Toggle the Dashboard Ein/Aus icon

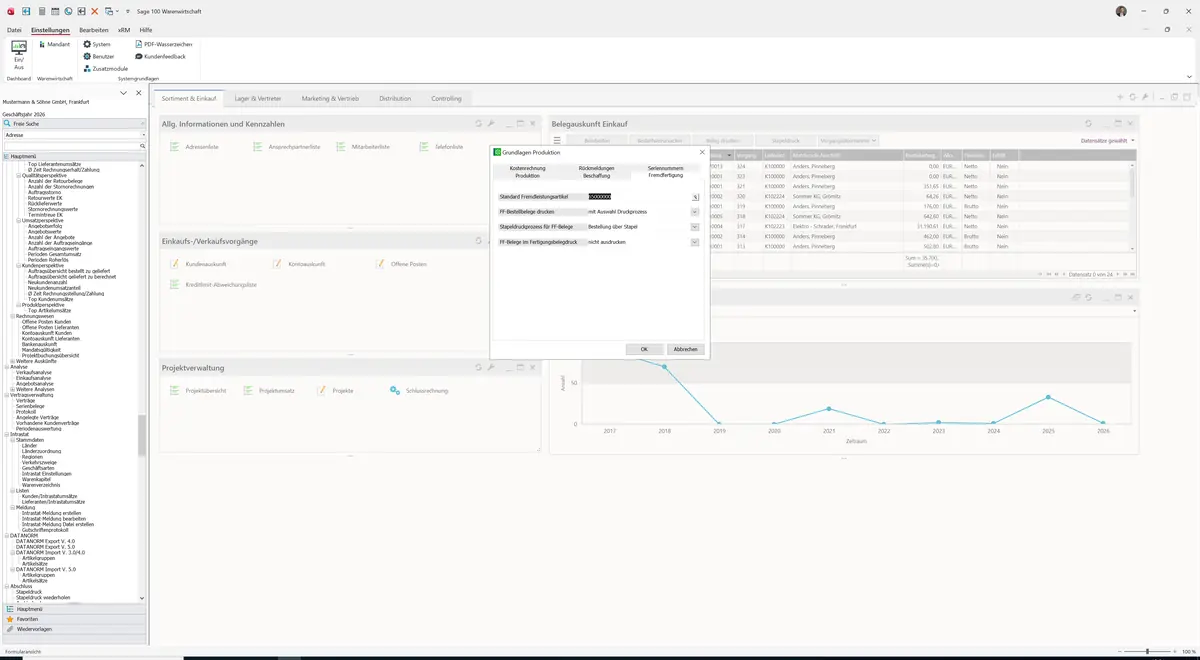tap(18, 55)
